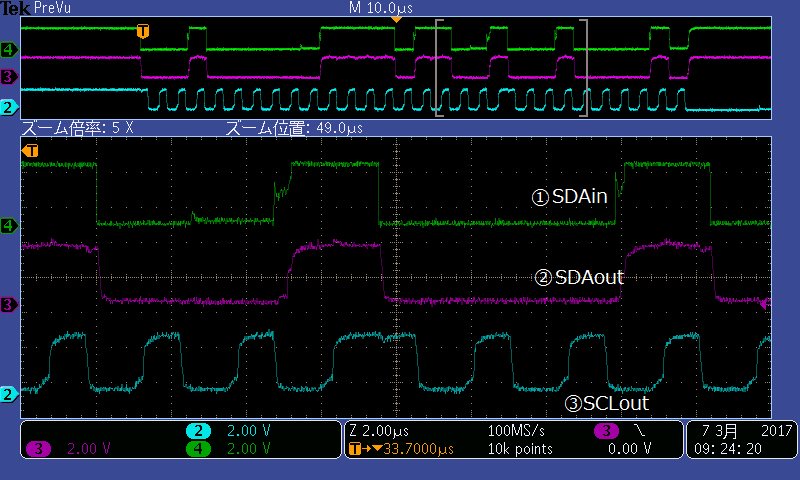Click channel 3 scale 2.00 V value

pos(89,449)
